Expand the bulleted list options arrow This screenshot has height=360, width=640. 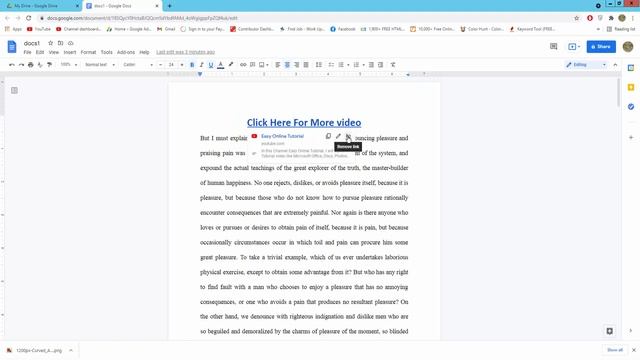coord(348,65)
